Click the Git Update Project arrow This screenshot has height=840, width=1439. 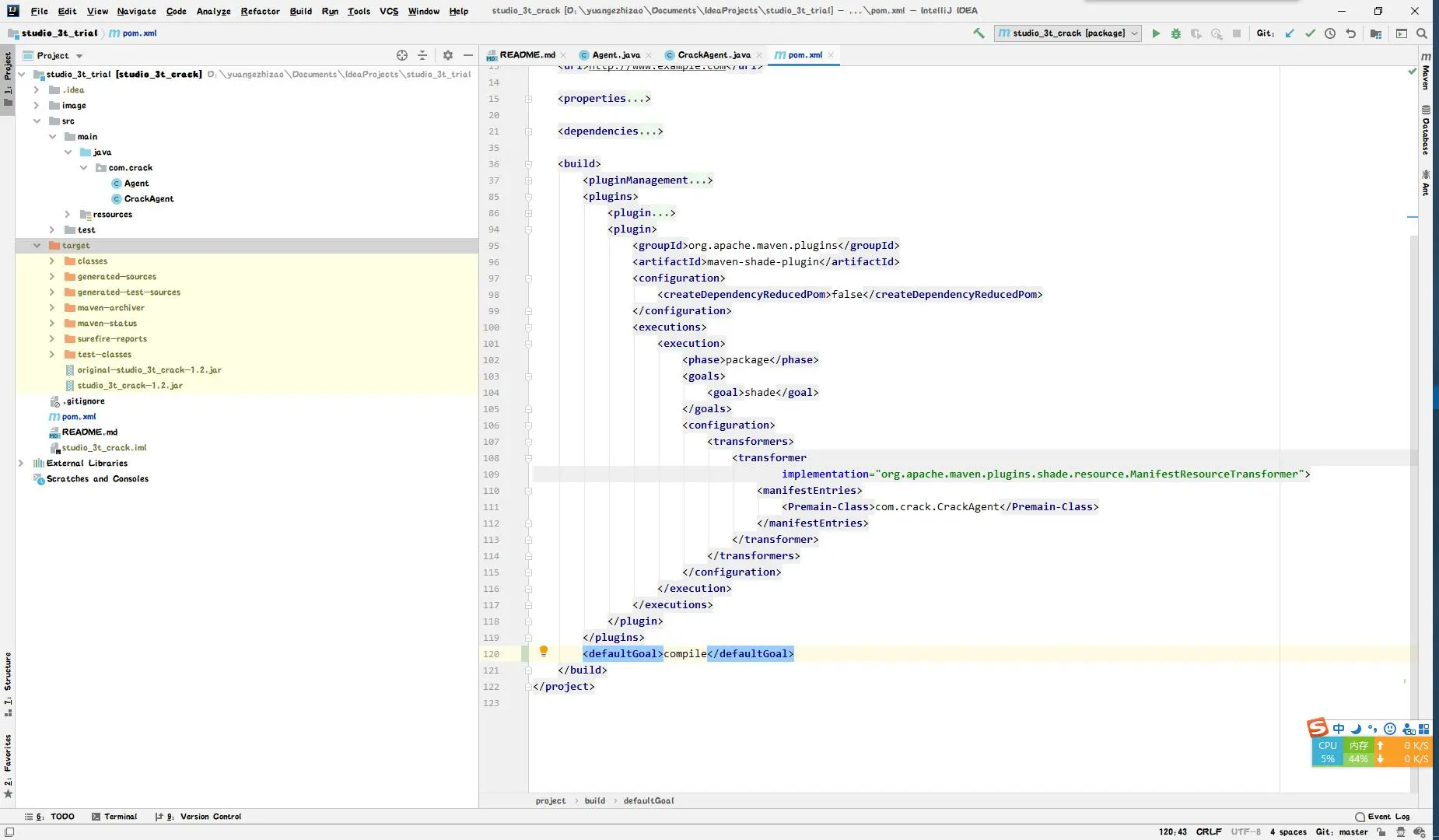click(1290, 33)
